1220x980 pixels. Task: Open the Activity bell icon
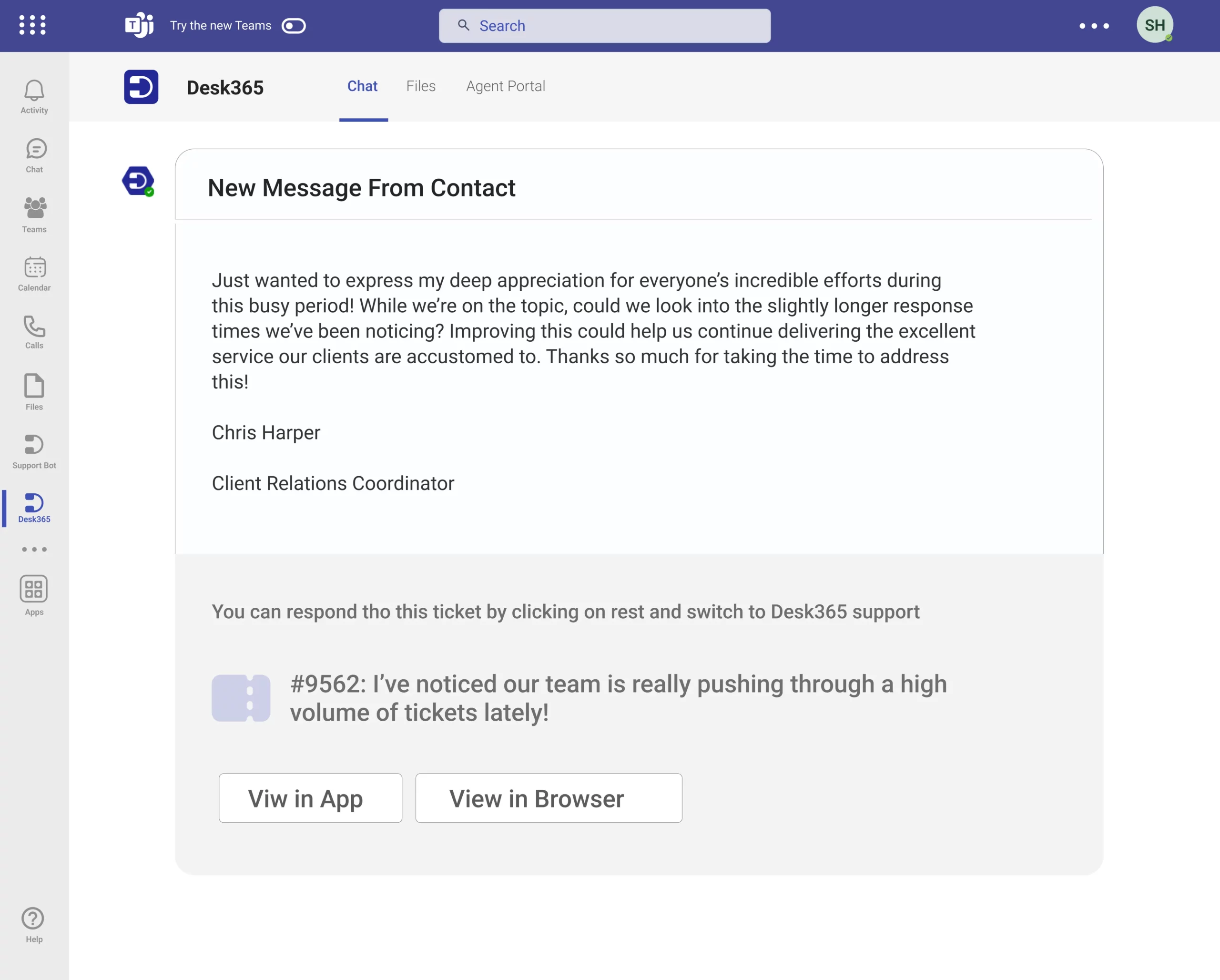click(34, 97)
